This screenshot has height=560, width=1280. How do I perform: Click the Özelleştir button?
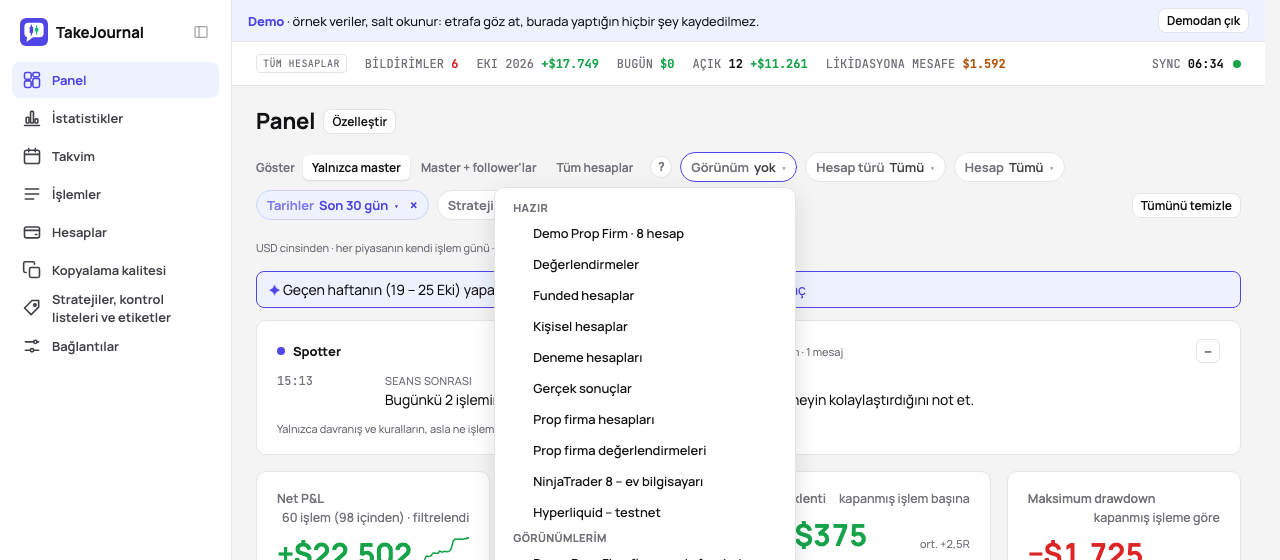point(359,121)
